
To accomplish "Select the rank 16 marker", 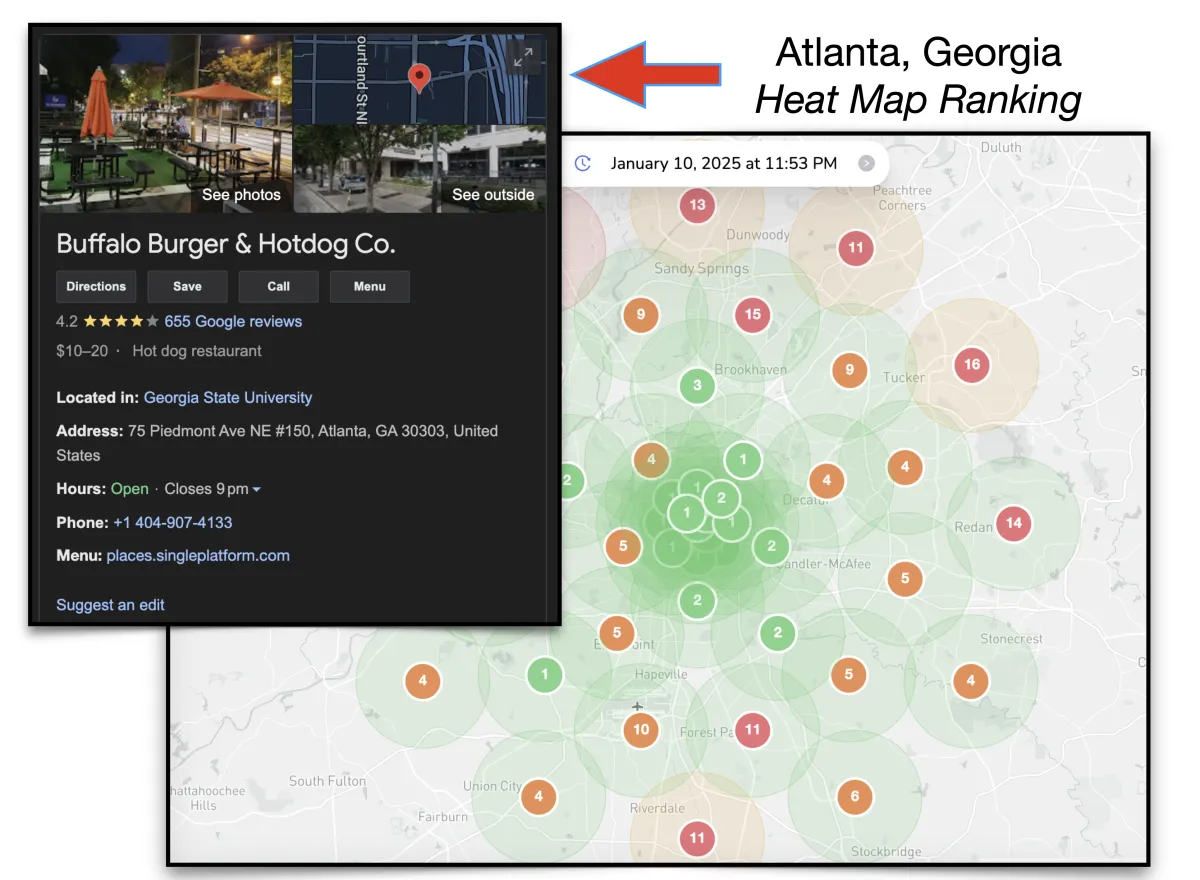I will click(x=972, y=364).
